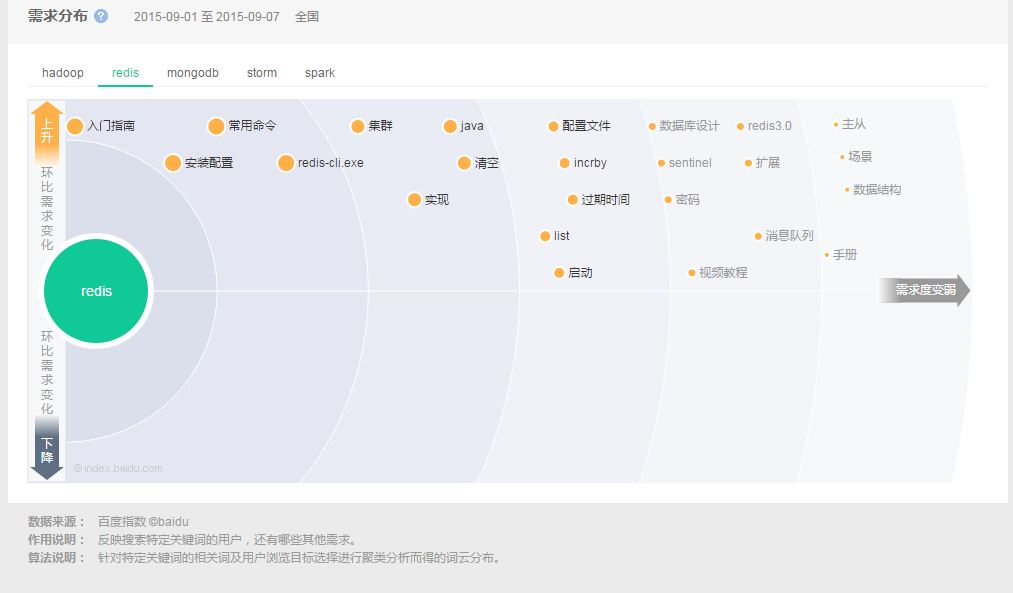Select the java keyword
Screen dimensions: 1013x593
coord(464,126)
